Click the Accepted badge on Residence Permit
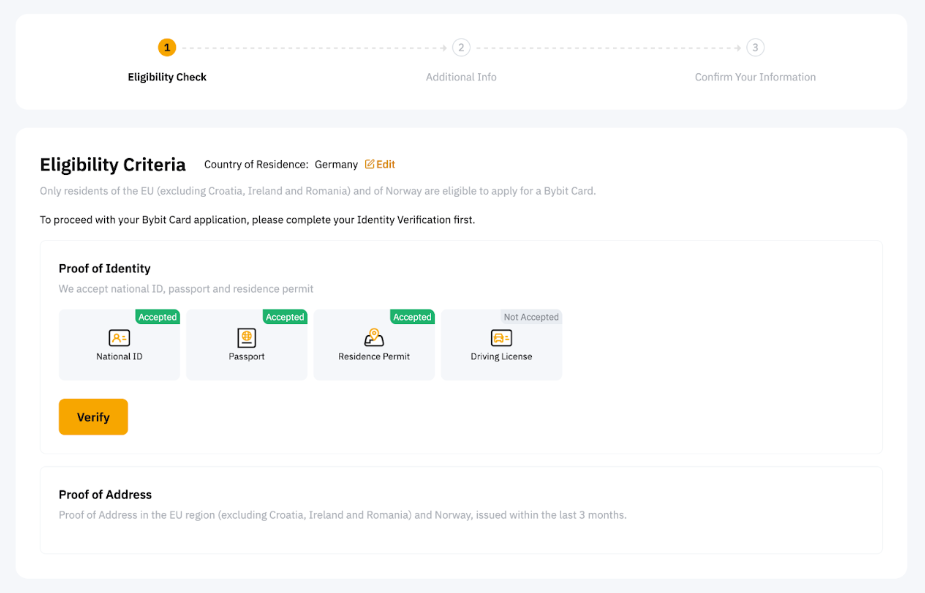This screenshot has height=593, width=925. 412,317
